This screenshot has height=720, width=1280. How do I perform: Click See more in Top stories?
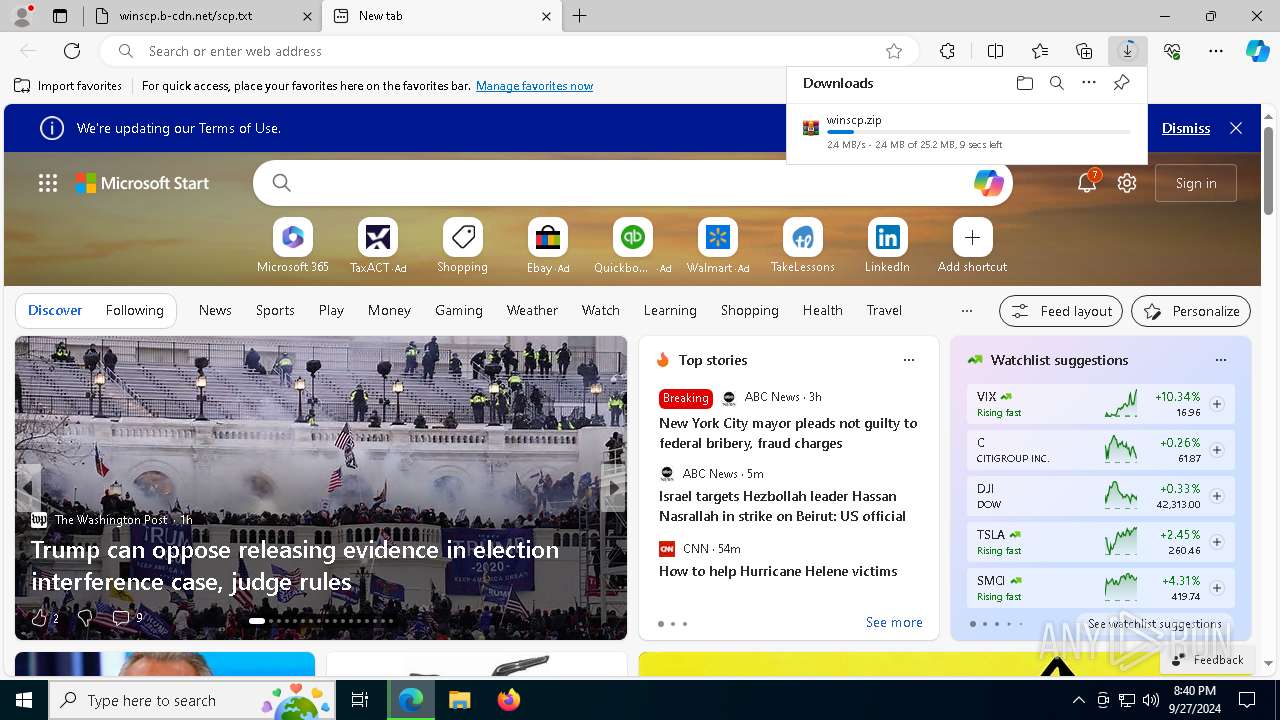point(894,622)
